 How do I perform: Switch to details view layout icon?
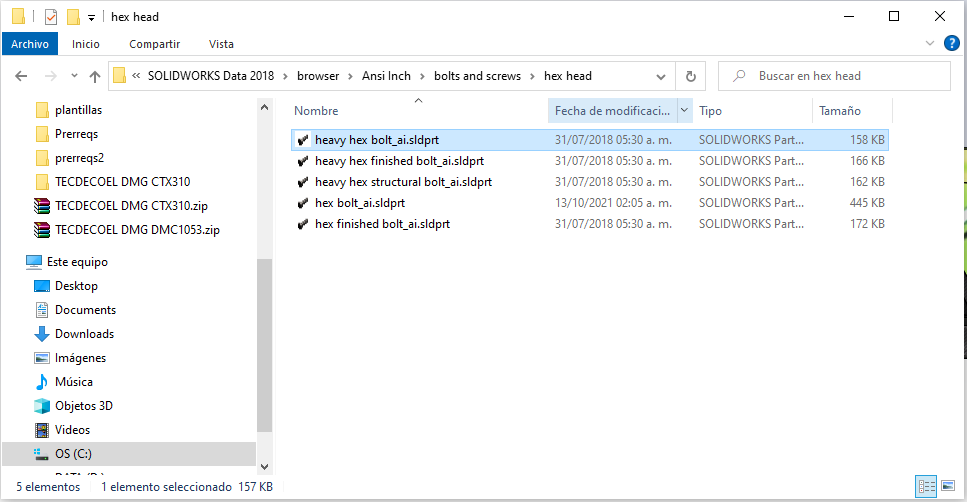pyautogui.click(x=926, y=486)
